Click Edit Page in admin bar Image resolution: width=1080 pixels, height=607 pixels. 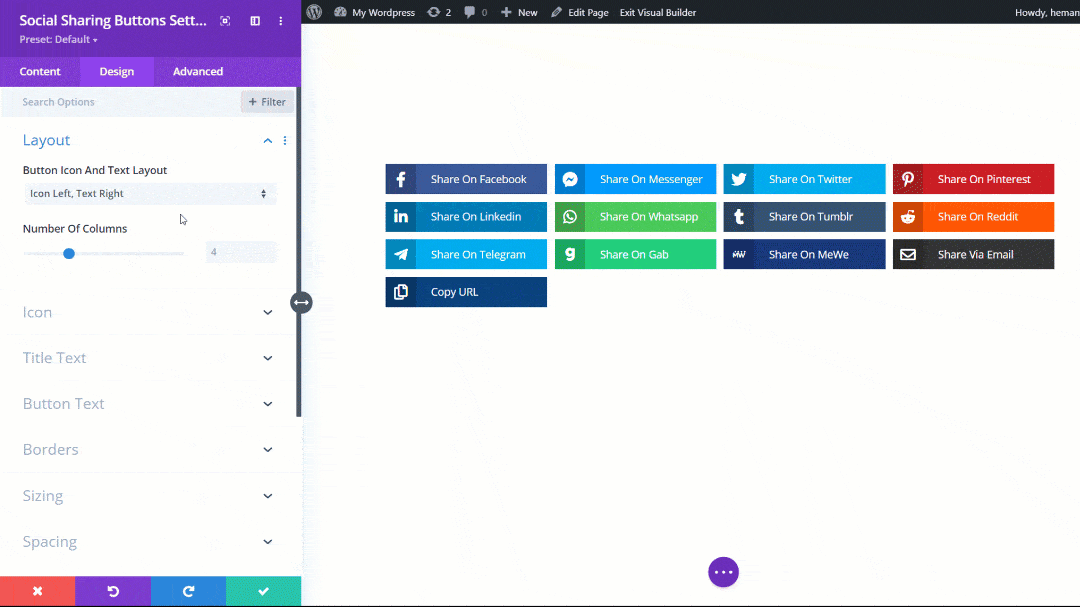[x=579, y=12]
